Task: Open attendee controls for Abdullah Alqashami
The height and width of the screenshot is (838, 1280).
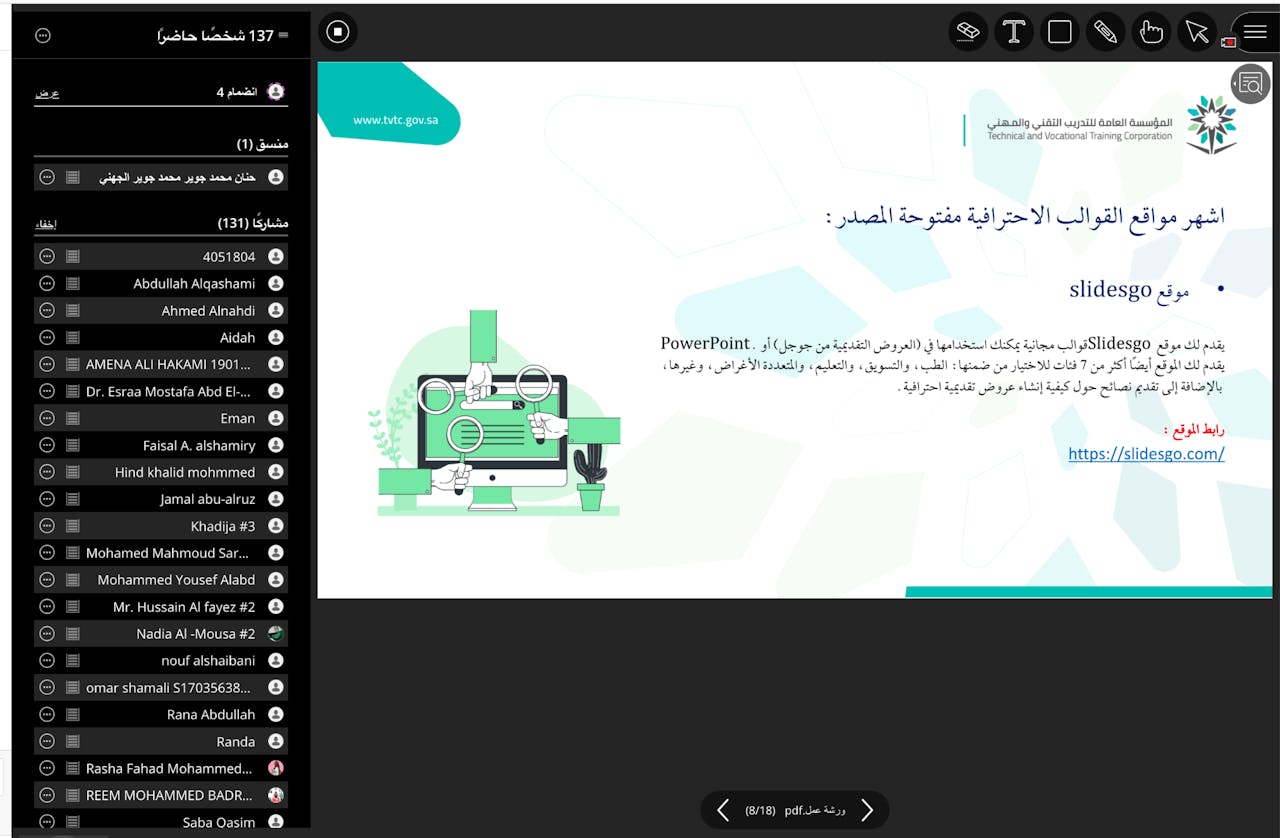Action: (x=46, y=284)
